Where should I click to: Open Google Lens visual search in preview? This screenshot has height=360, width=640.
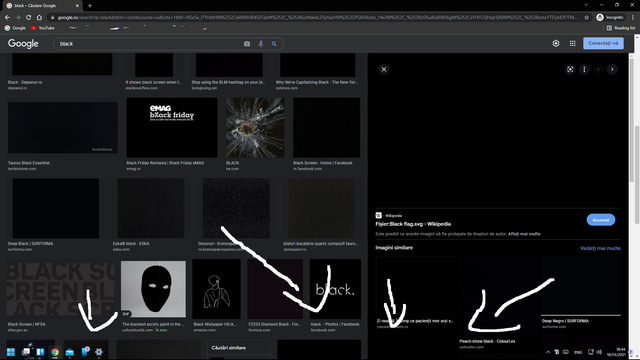(570, 69)
